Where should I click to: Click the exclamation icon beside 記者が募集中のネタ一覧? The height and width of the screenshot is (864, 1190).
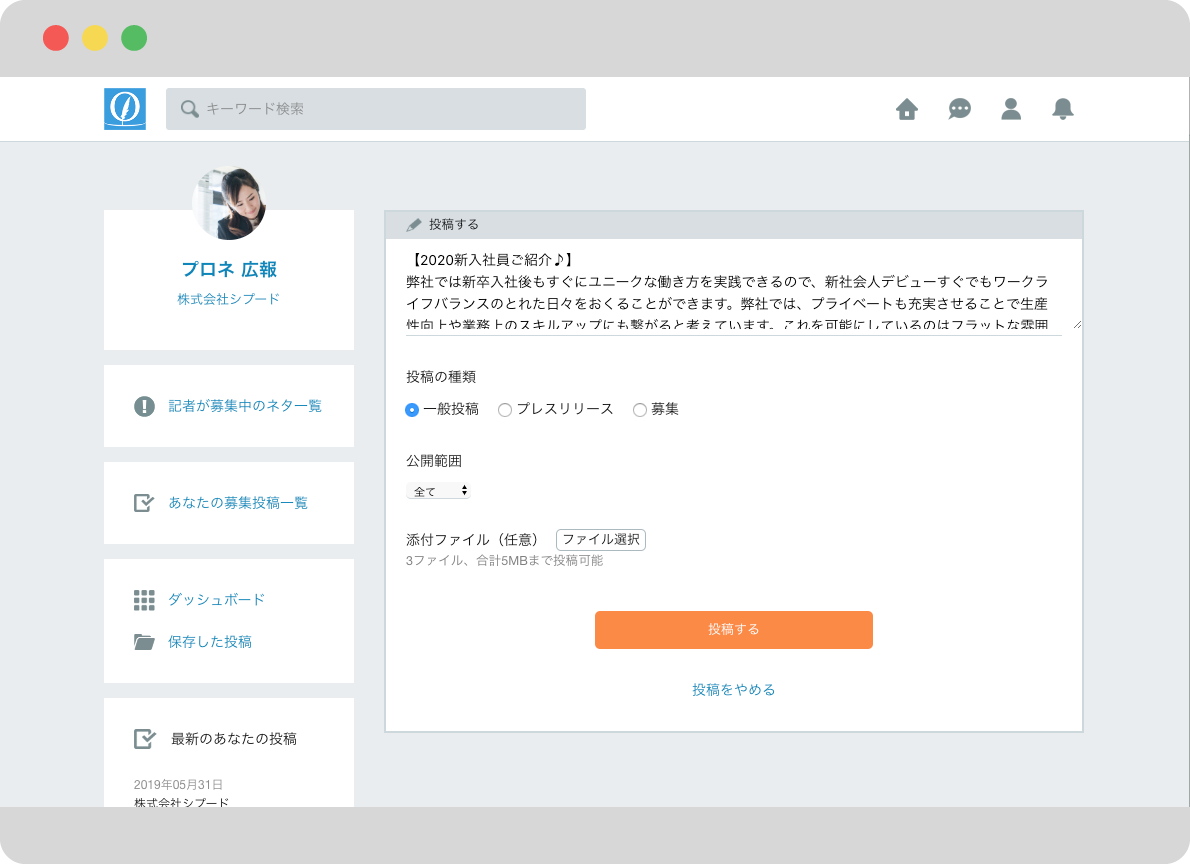144,406
